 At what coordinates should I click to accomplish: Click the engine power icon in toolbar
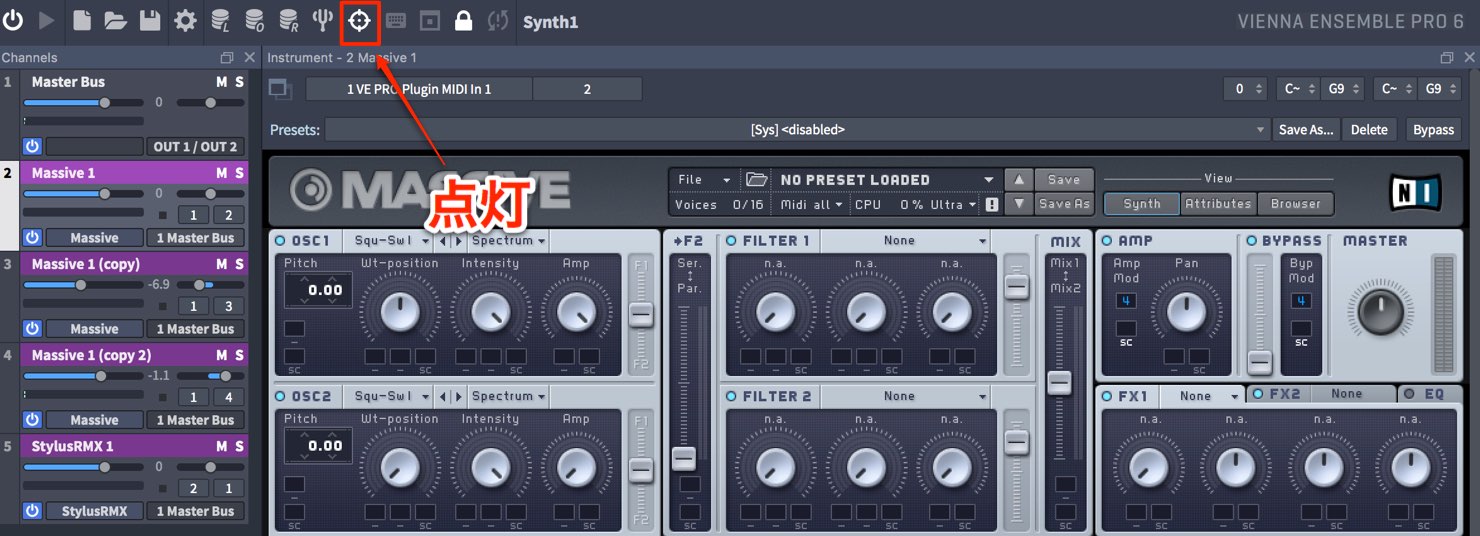click(x=13, y=20)
